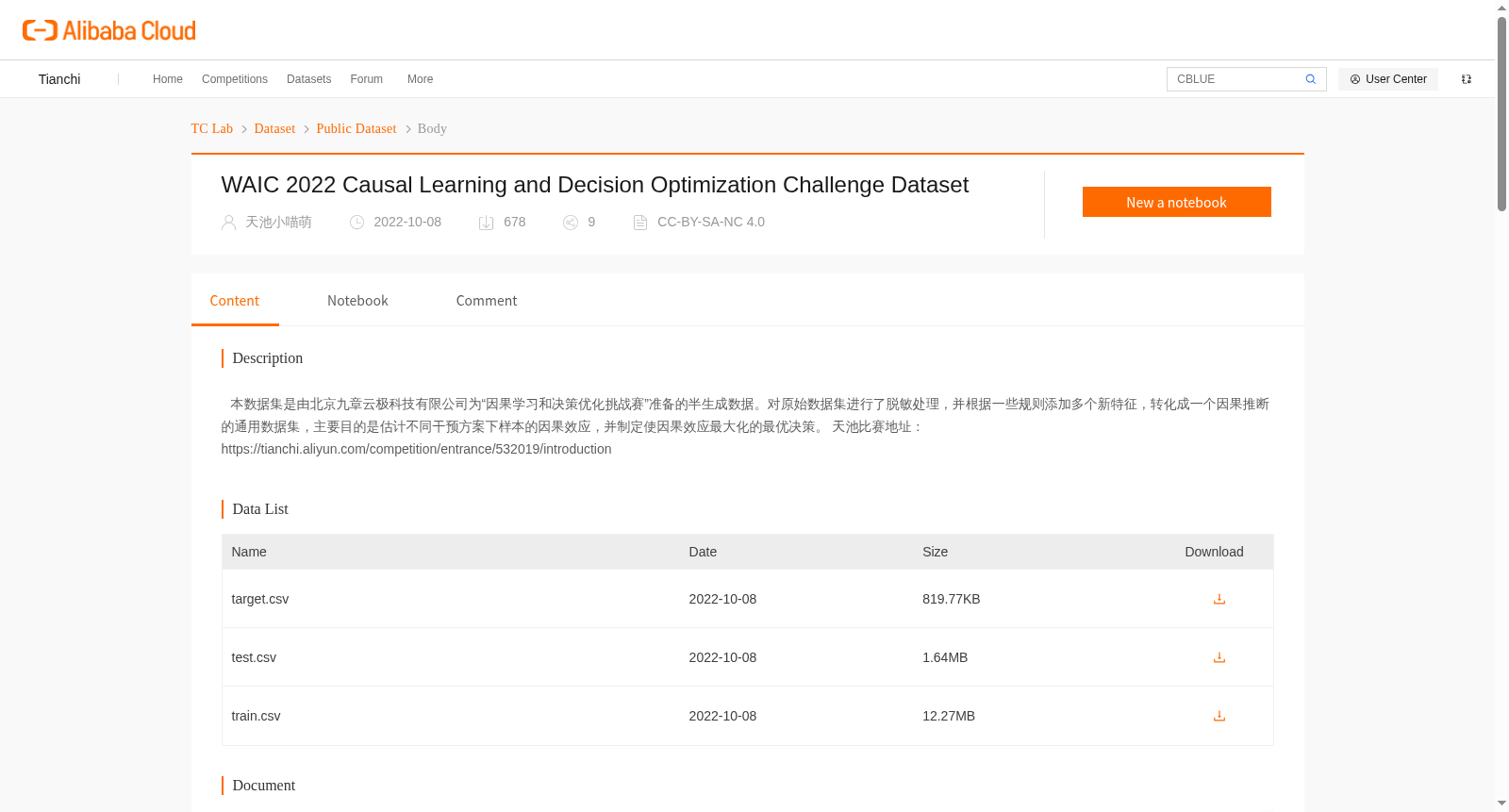This screenshot has width=1509, height=812.
Task: Click the Date column header
Action: pyautogui.click(x=703, y=552)
